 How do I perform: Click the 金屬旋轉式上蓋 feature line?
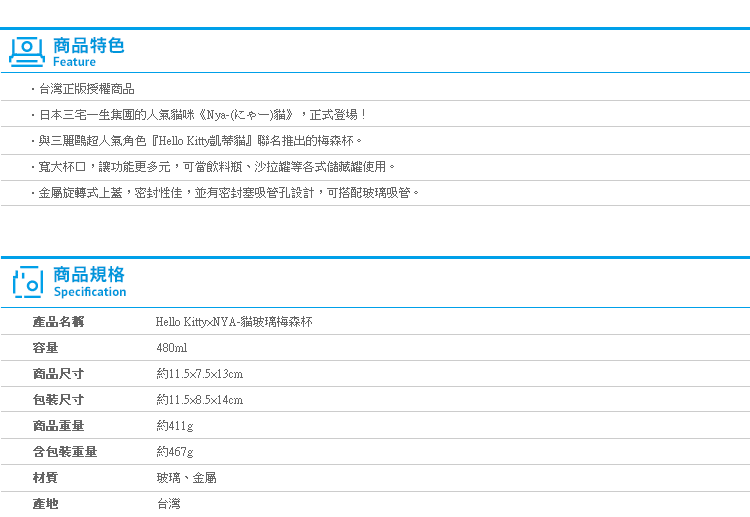pyautogui.click(x=229, y=192)
